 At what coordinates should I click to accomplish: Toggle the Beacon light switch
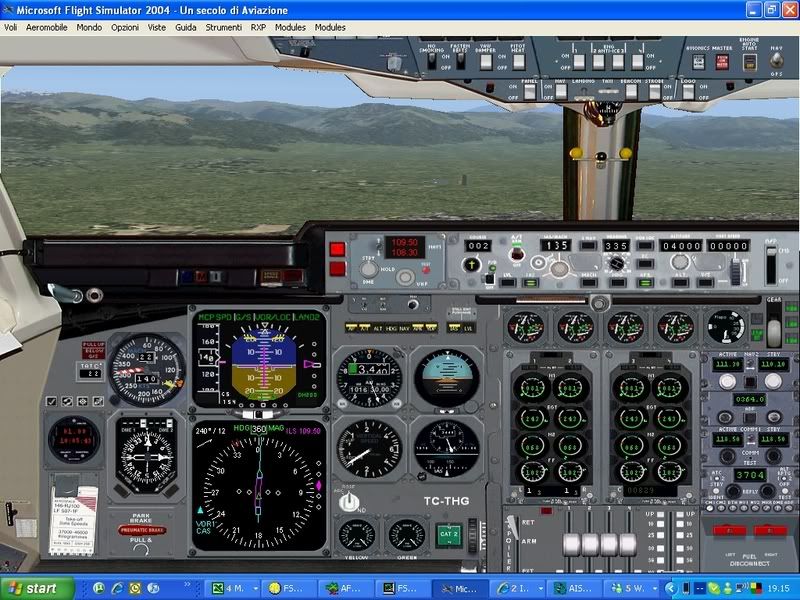click(631, 91)
